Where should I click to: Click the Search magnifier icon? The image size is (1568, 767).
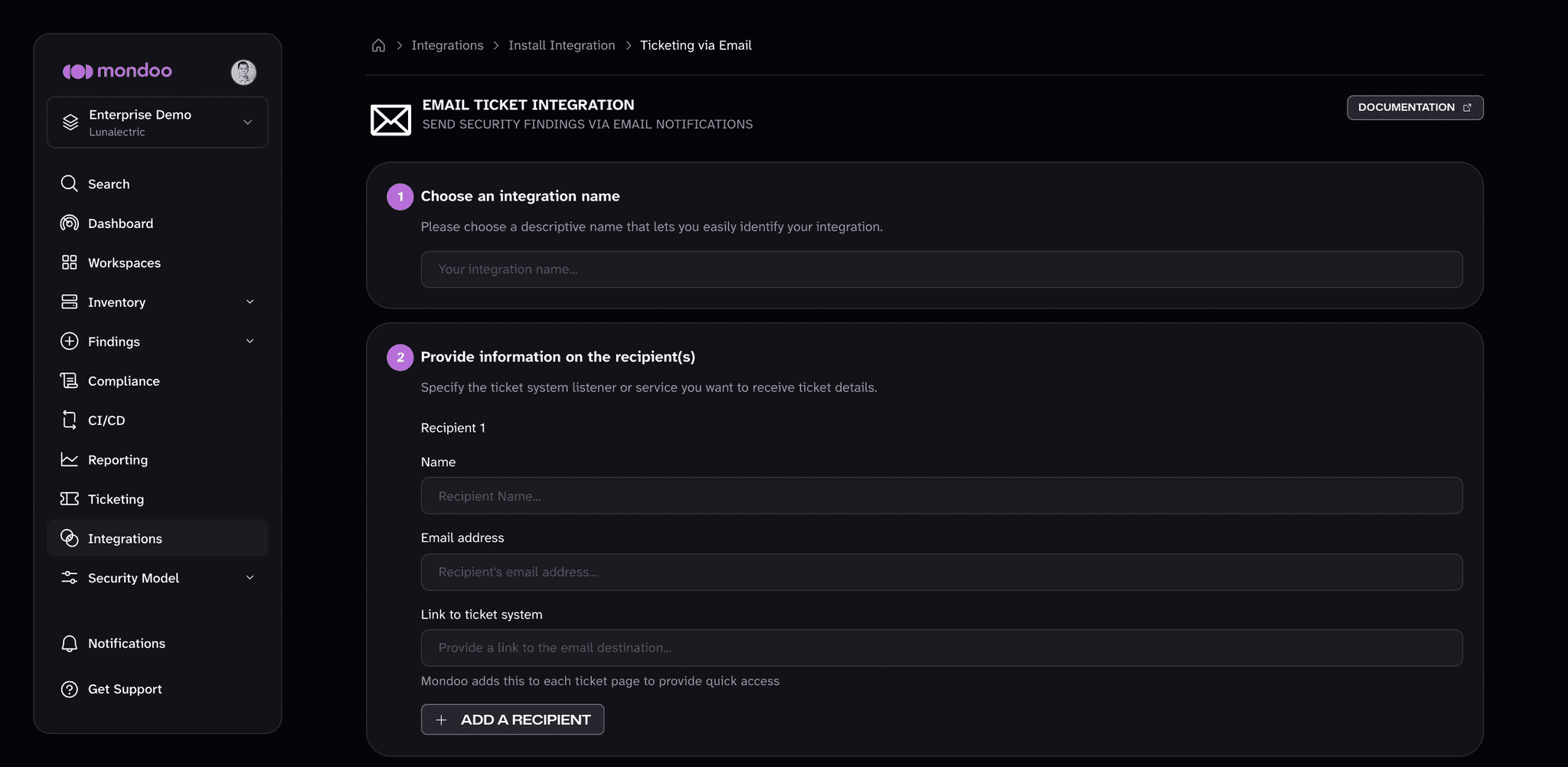tap(69, 184)
